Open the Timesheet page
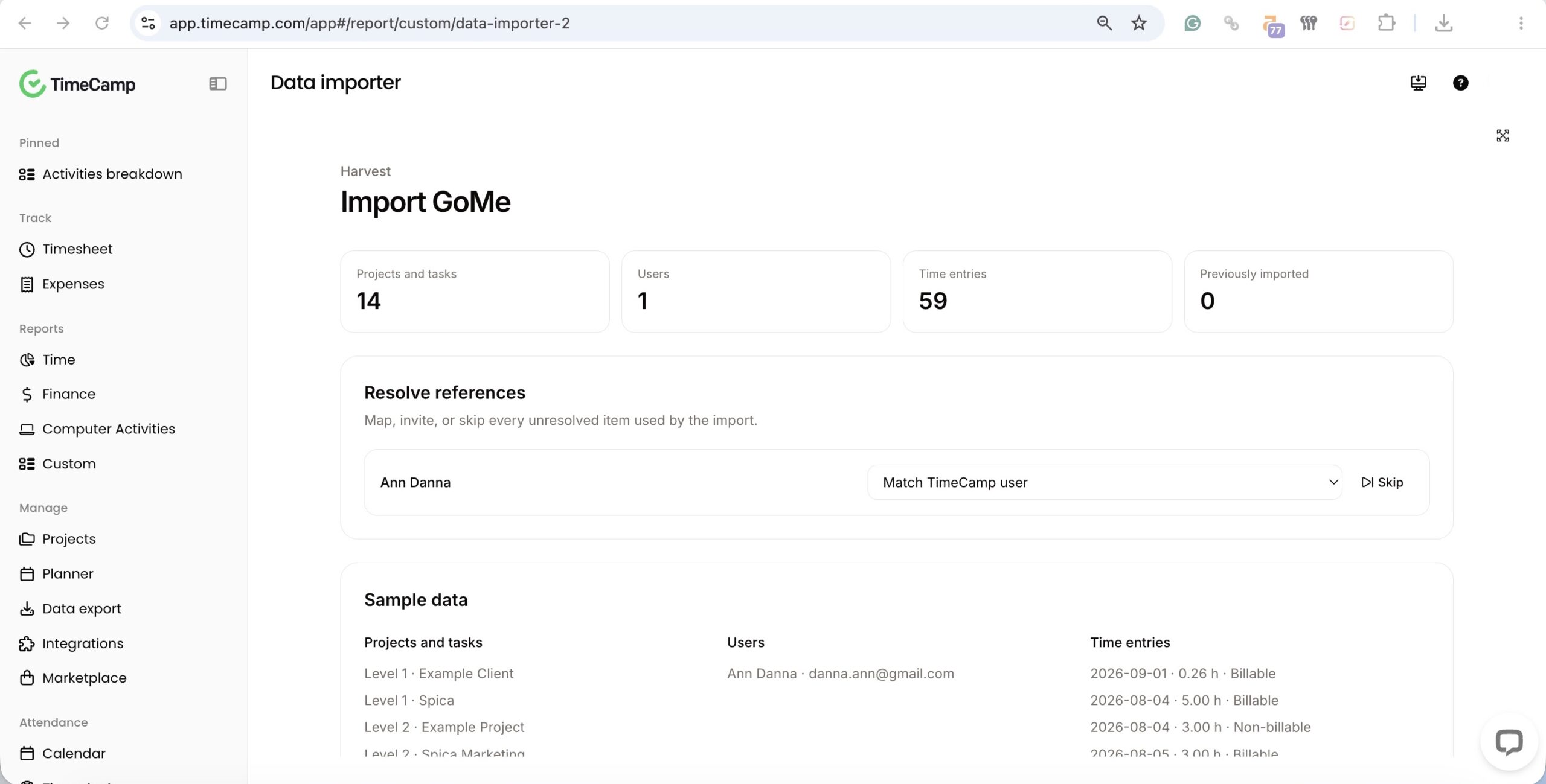 pos(77,249)
